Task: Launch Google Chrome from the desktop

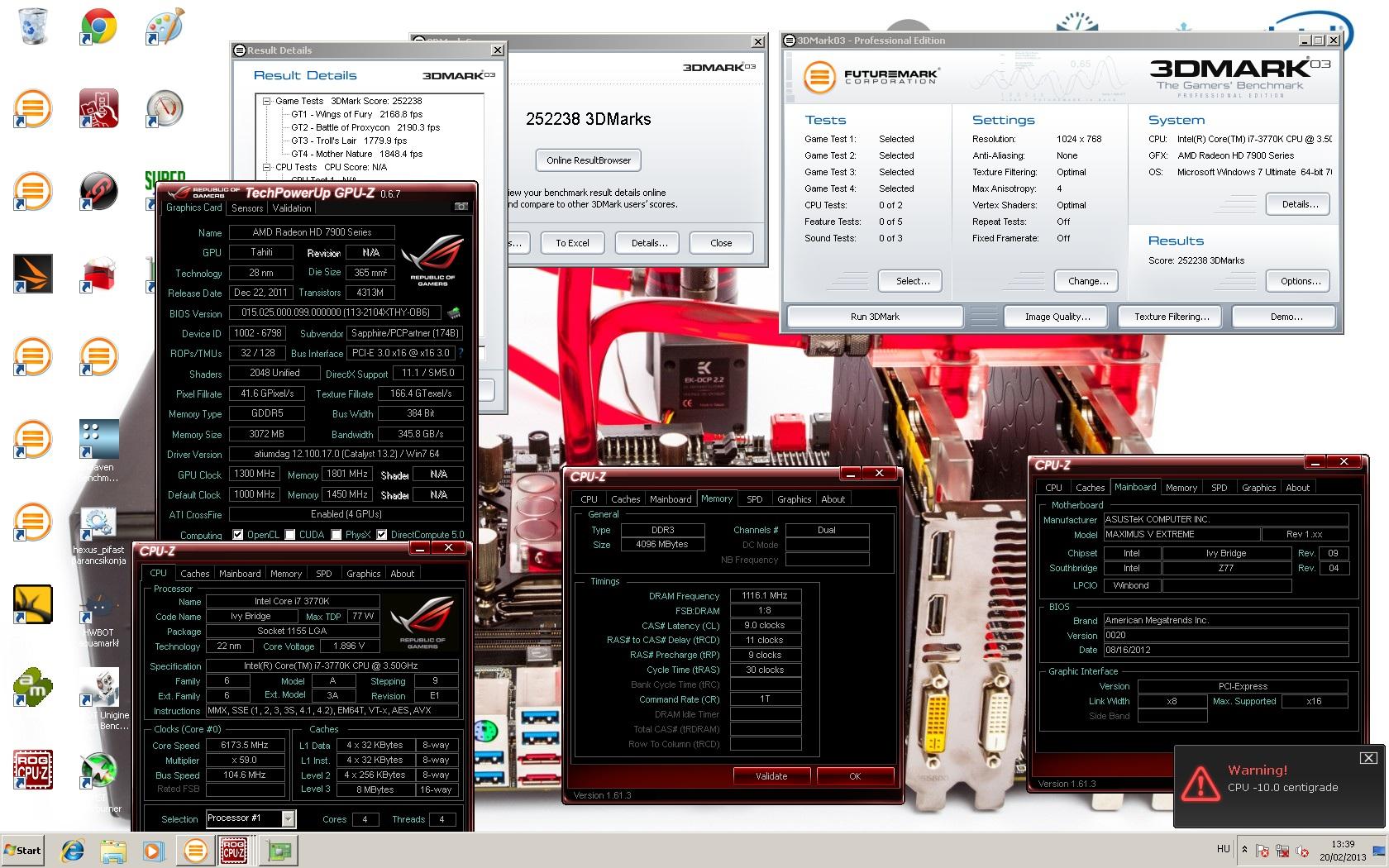Action: coord(98,26)
